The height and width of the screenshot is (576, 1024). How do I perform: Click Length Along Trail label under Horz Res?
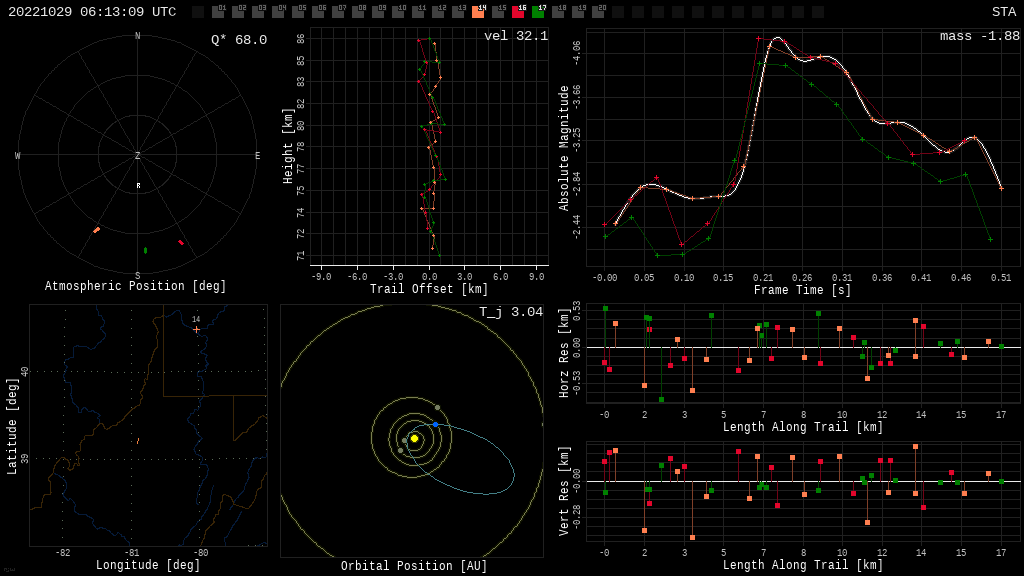point(803,427)
